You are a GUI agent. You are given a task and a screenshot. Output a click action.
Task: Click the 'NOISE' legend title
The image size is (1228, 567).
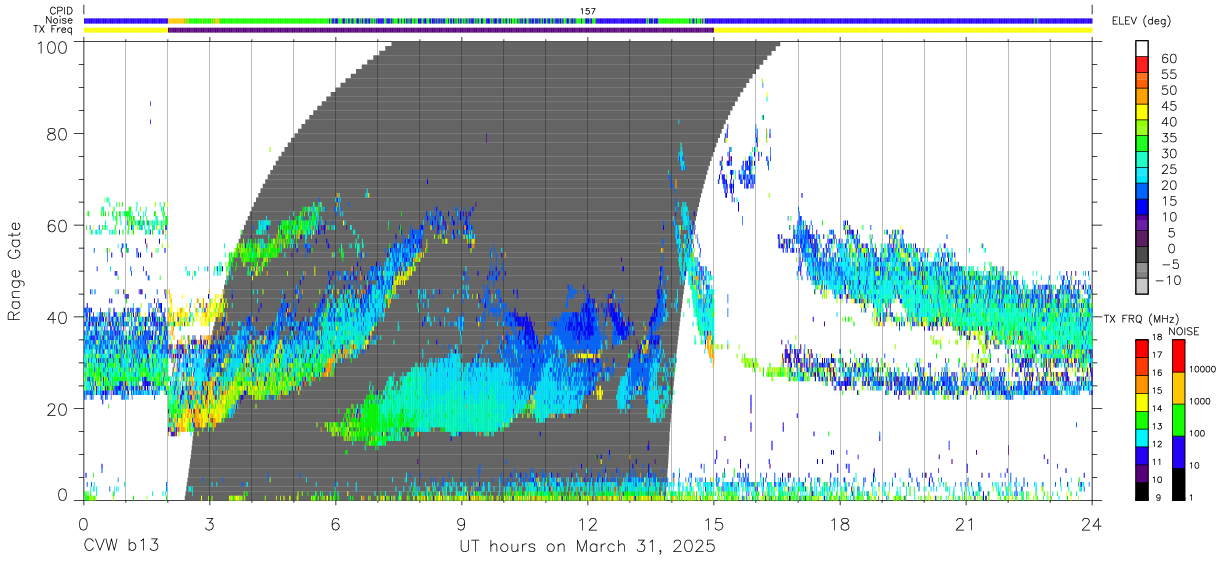coord(1185,331)
